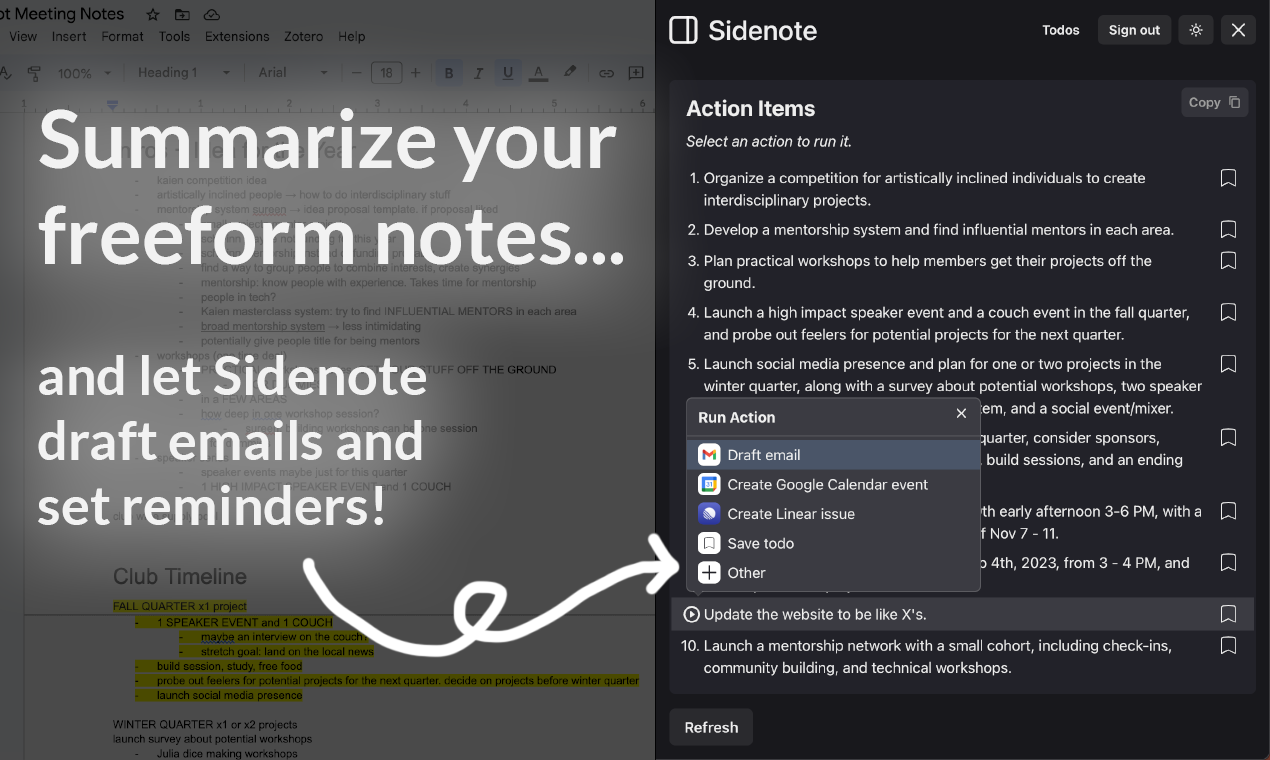Toggle Italic formatting in Docs toolbar
Image resolution: width=1270 pixels, height=760 pixels.
coord(478,73)
